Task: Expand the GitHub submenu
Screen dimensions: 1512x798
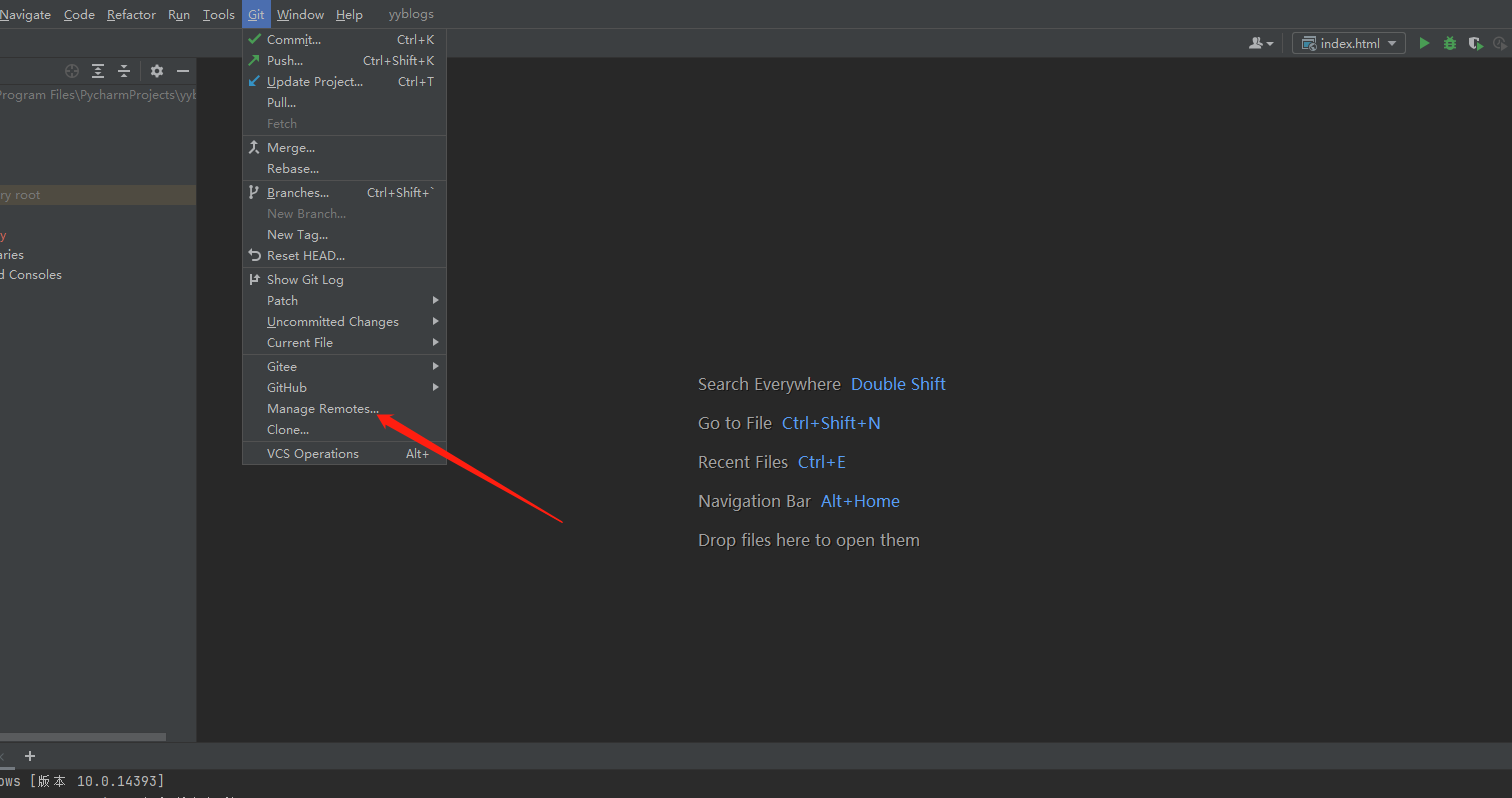Action: point(287,387)
